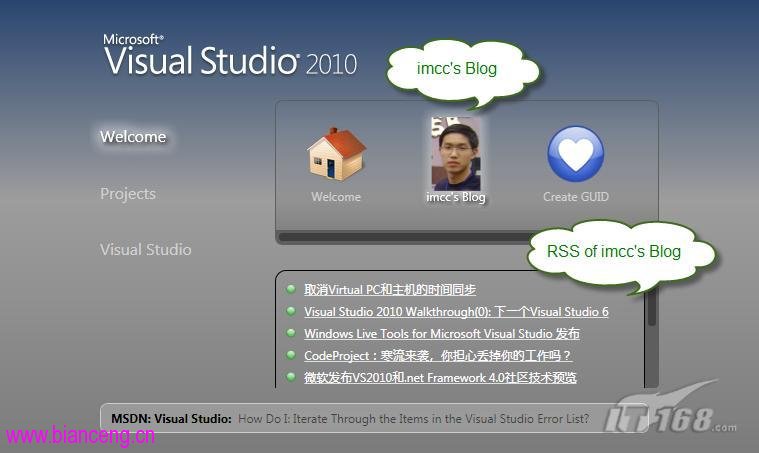Image resolution: width=759 pixels, height=453 pixels.
Task: Open Visual Studio 2010 Walkthrough(0) article link
Action: tap(456, 312)
